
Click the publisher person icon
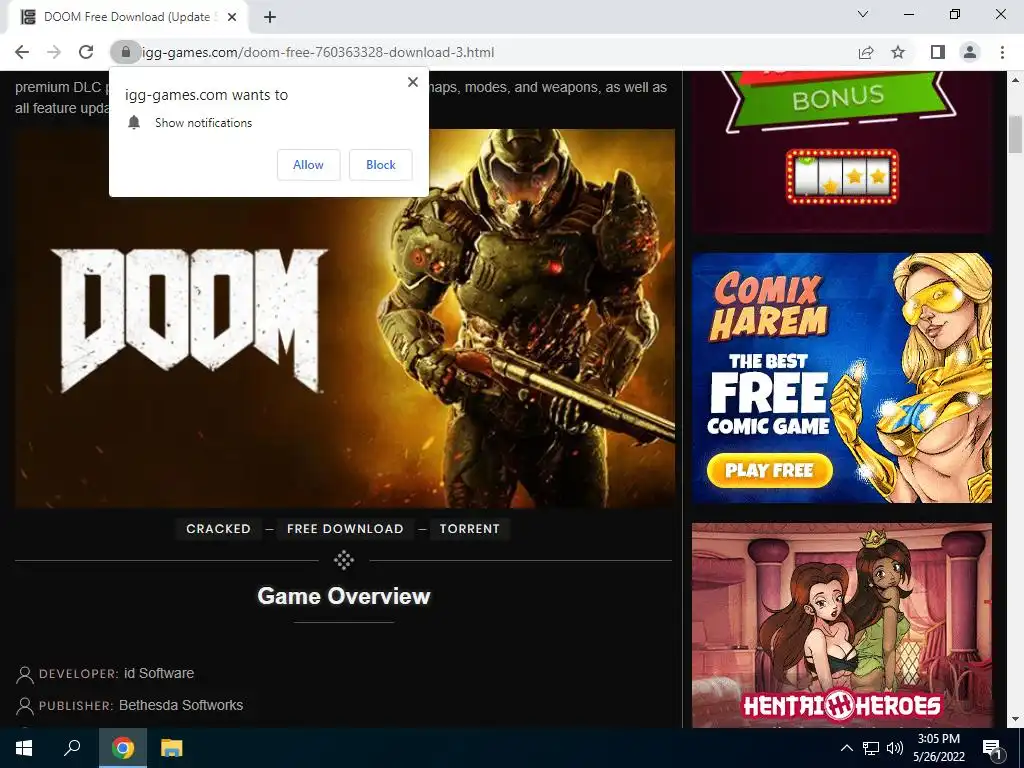pyautogui.click(x=24, y=706)
